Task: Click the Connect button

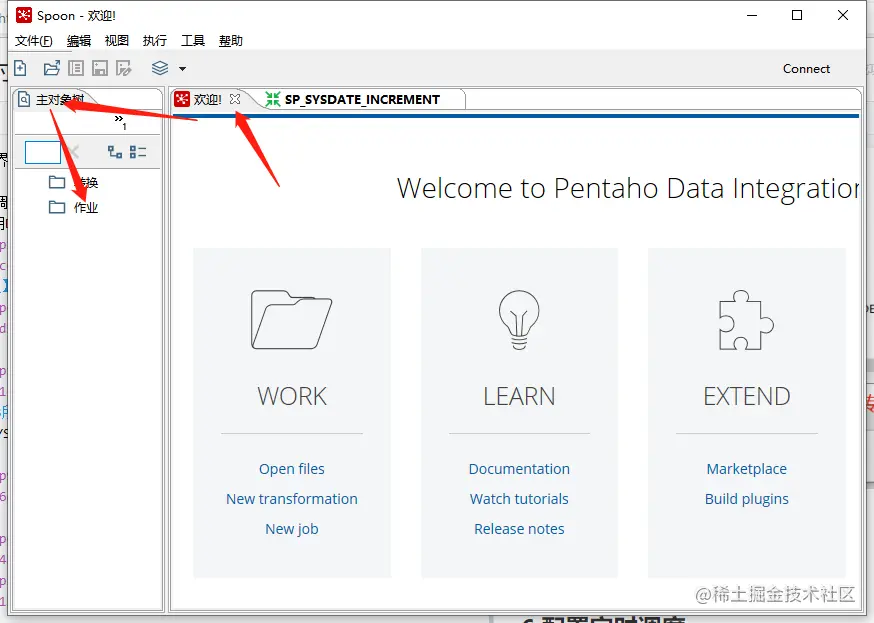Action: point(806,69)
